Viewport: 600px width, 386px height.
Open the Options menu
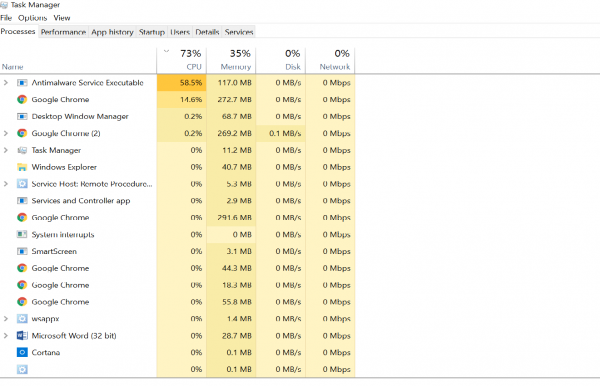point(33,18)
